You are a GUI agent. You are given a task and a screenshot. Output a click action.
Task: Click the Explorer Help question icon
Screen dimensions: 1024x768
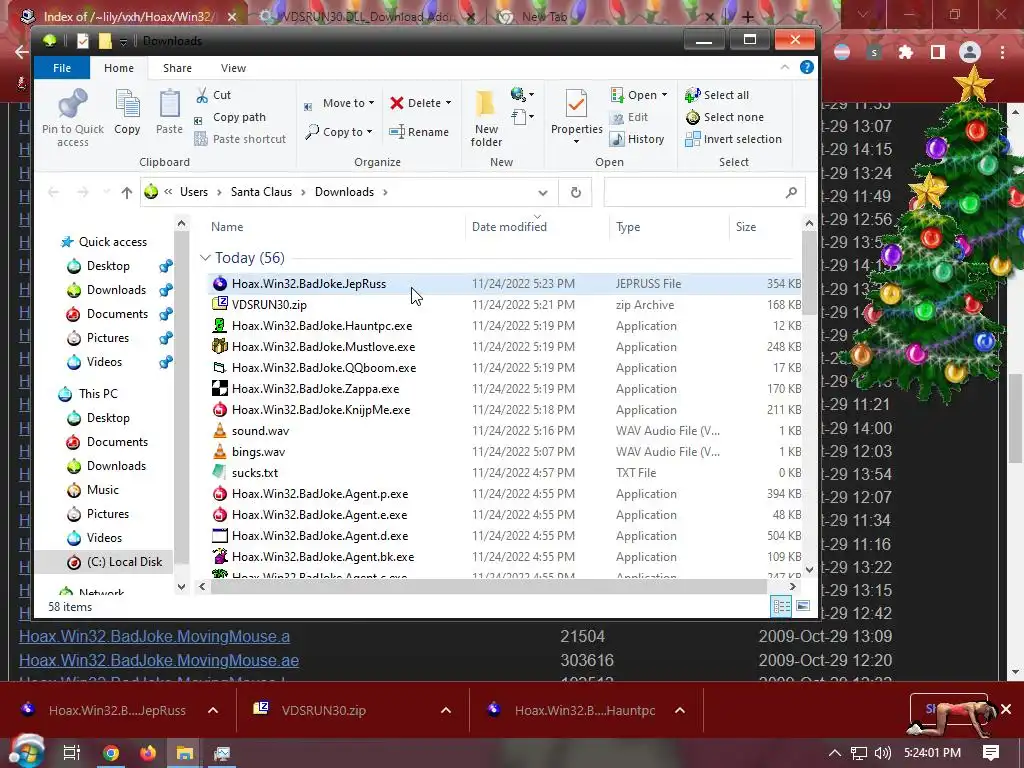(807, 67)
